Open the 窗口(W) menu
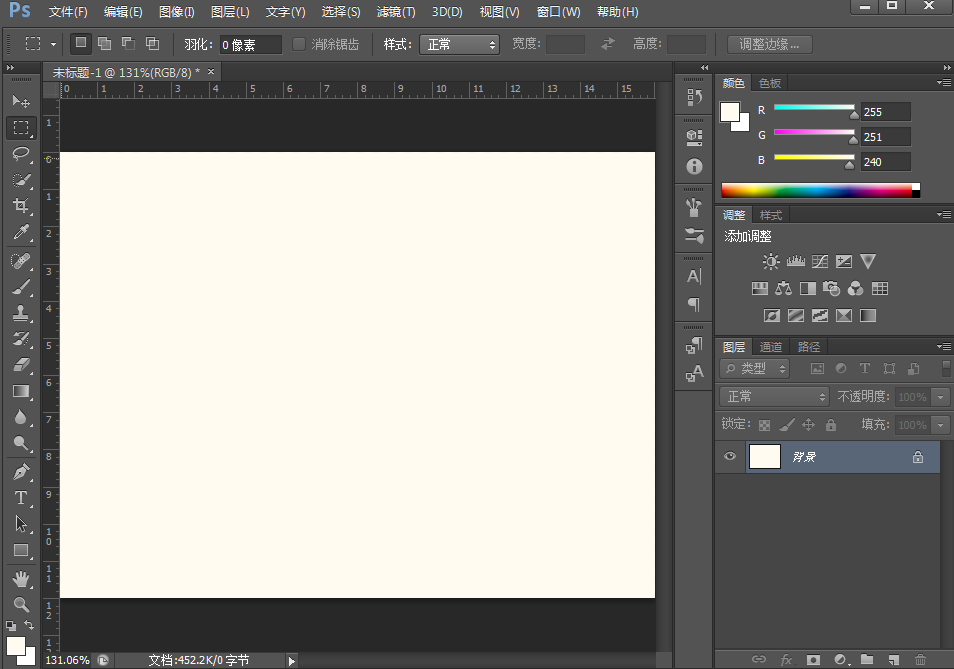The width and height of the screenshot is (954, 669). click(559, 12)
